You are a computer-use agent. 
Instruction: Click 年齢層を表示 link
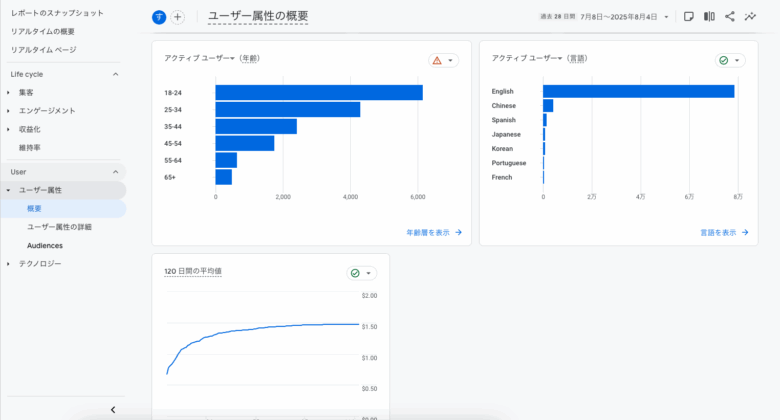pos(434,232)
